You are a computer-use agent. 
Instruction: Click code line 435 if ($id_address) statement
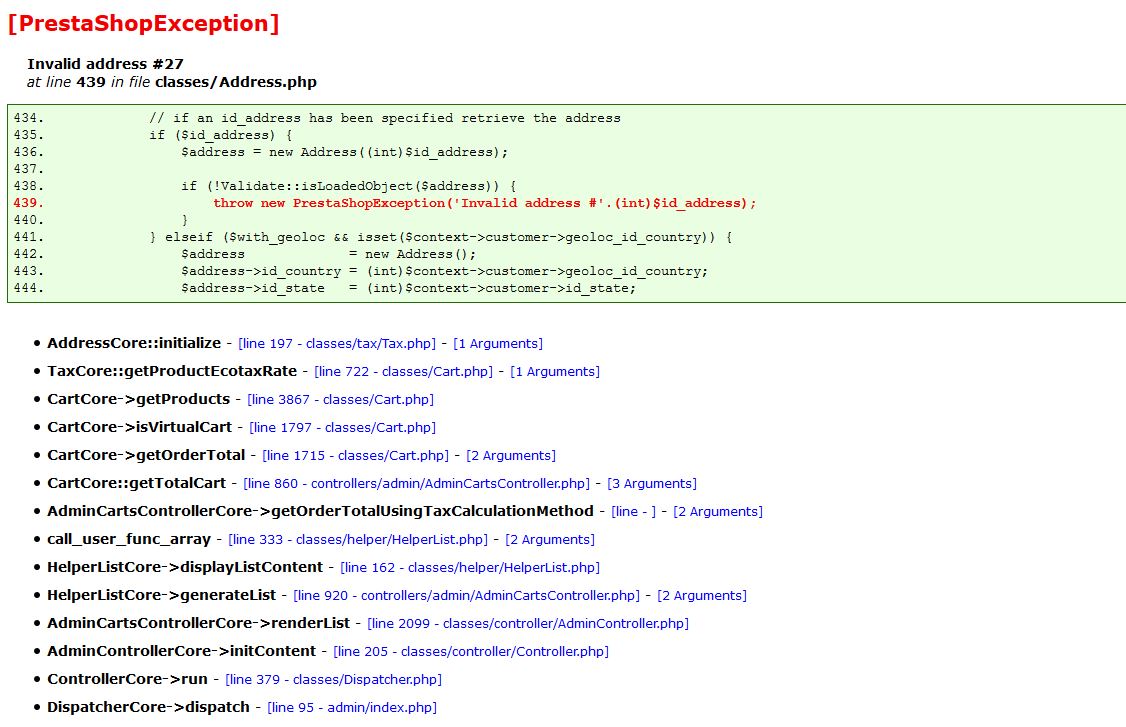221,135
